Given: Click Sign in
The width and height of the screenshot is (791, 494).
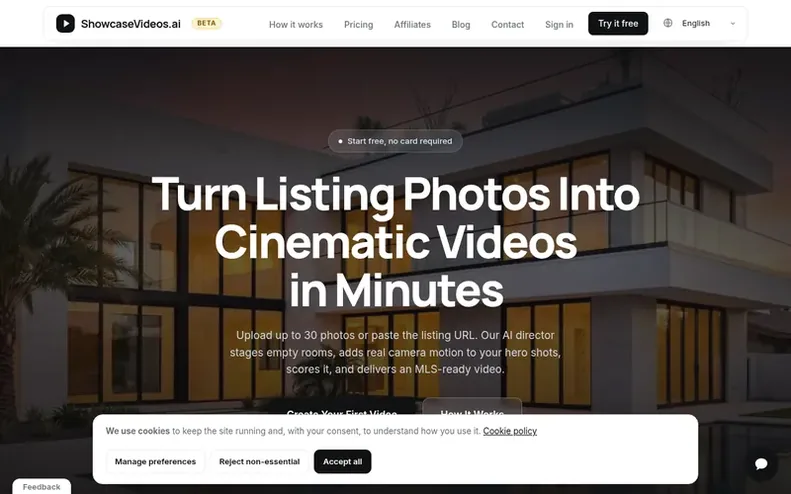Looking at the screenshot, I should [559, 24].
